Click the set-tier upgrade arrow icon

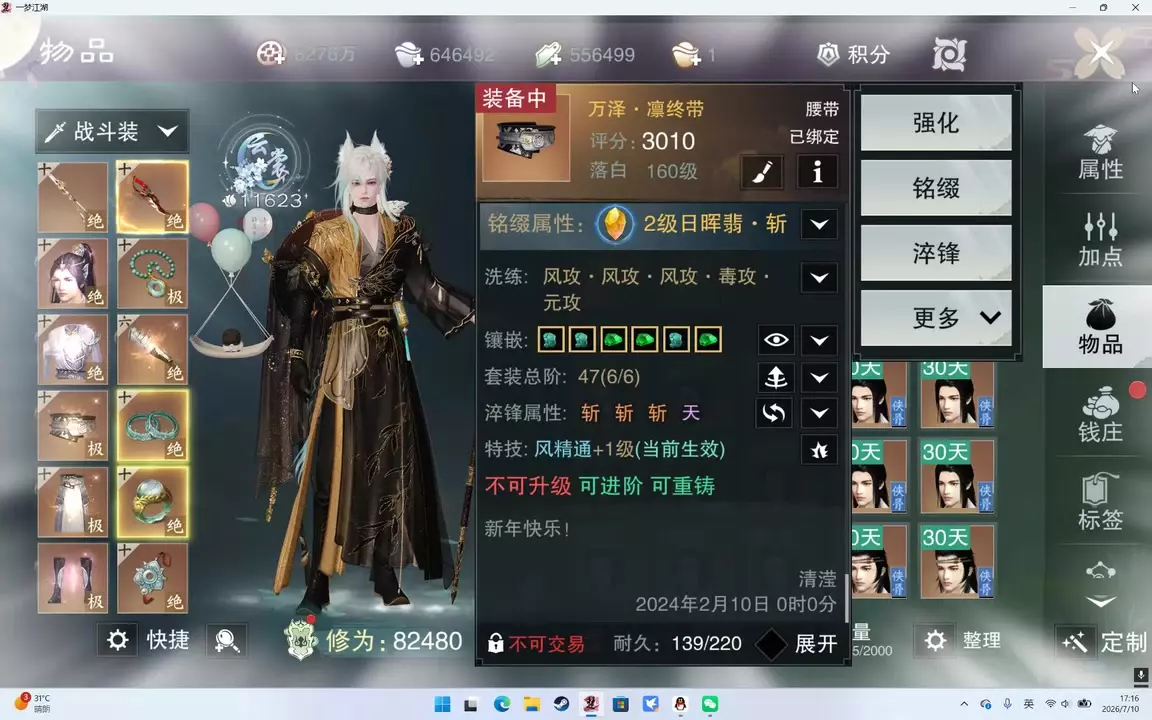[776, 378]
